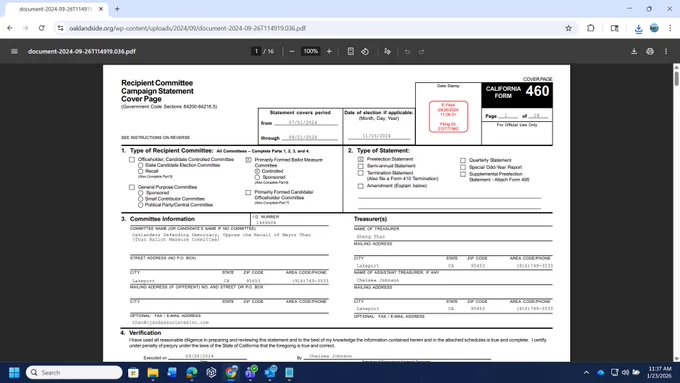Click the address bar URL

pyautogui.click(x=187, y=28)
